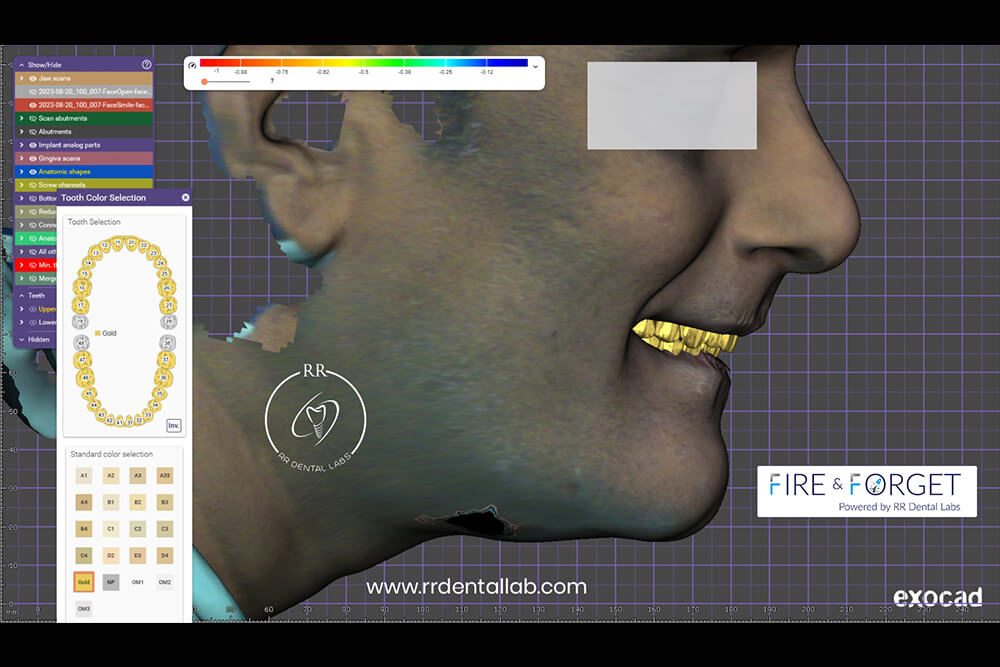
Task: Open Show/Hide panel help icon
Action: tap(147, 64)
